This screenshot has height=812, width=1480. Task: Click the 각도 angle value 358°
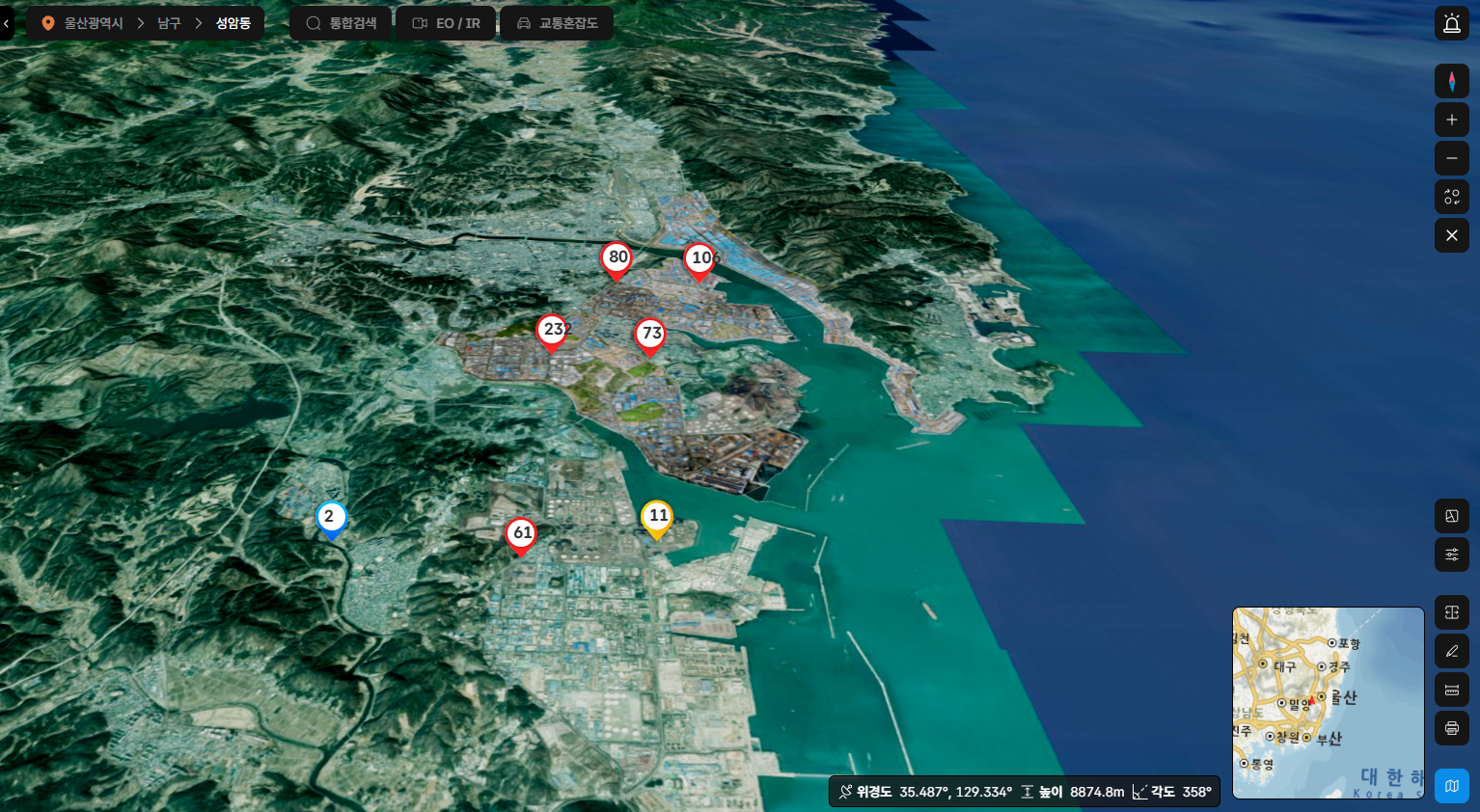(x=1196, y=792)
